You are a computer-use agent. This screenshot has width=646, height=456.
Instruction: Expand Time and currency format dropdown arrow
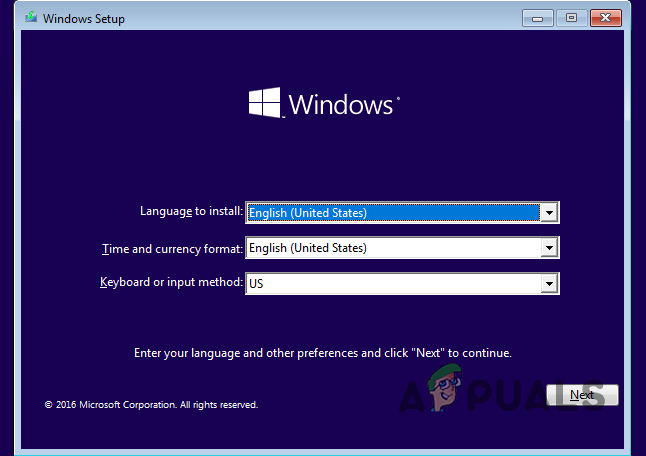point(549,248)
